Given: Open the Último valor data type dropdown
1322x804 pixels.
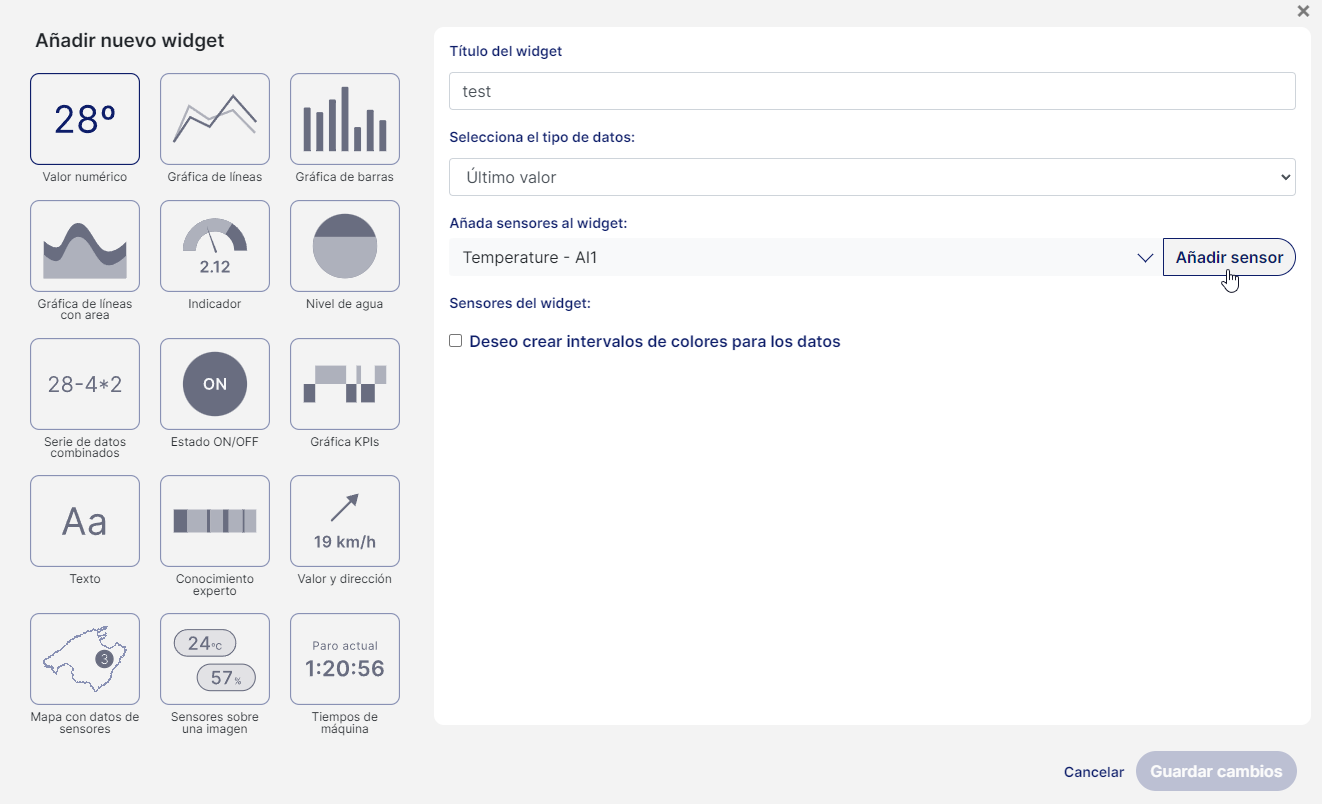Looking at the screenshot, I should pyautogui.click(x=871, y=176).
